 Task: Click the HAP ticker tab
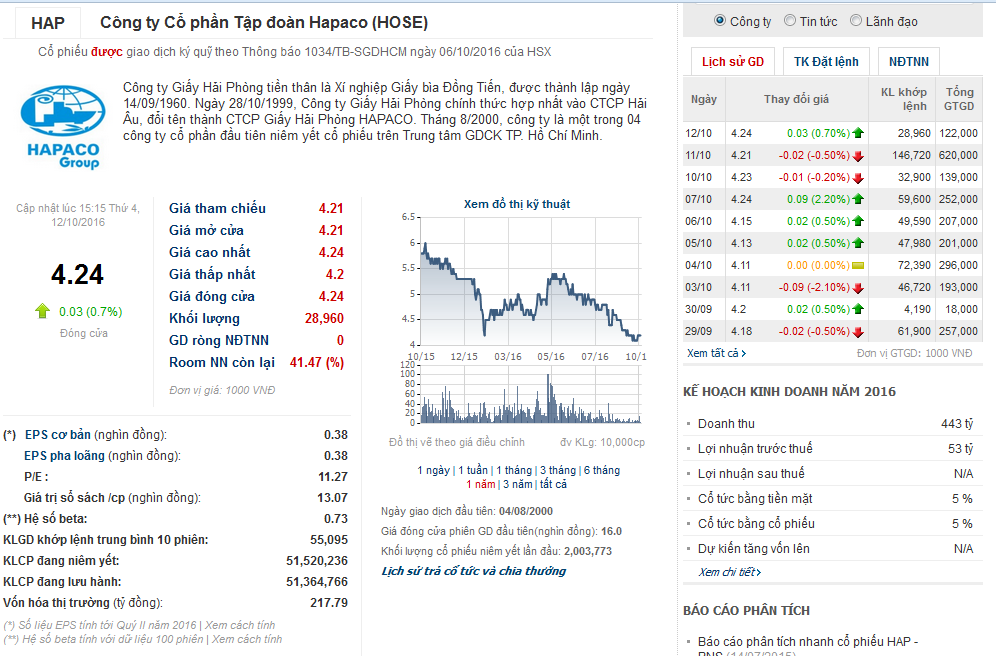pyautogui.click(x=48, y=23)
